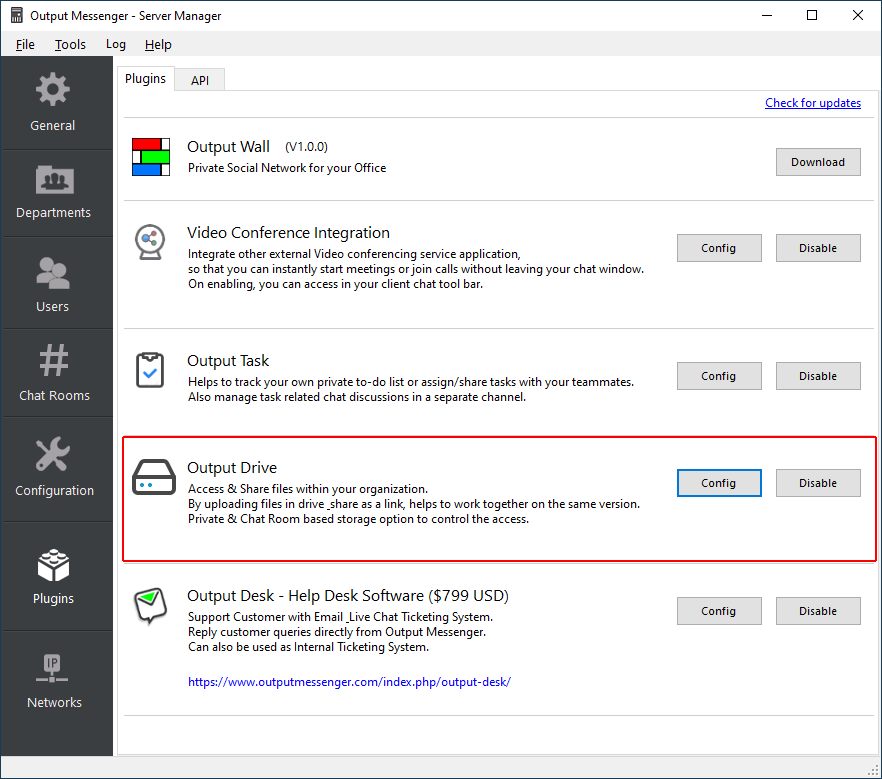Screen dimensions: 882x779
Task: Click the (V1.0.0) version label
Action: pyautogui.click(x=306, y=147)
